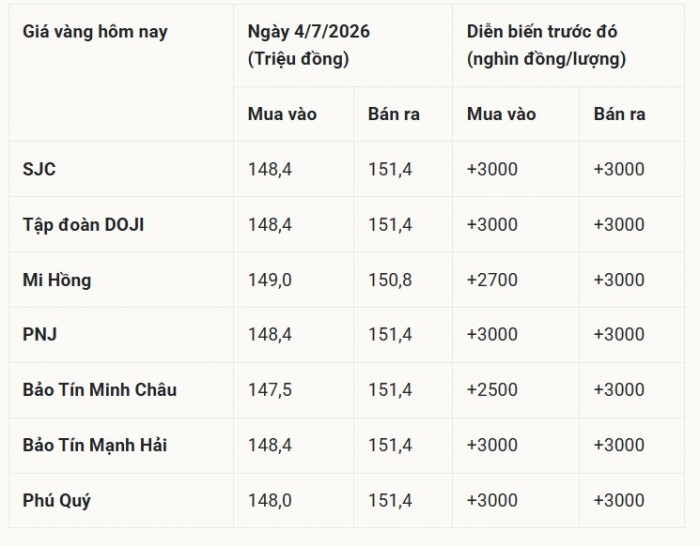
Task: Select the 'Ngày 4/7/2026' column header
Action: point(308,32)
